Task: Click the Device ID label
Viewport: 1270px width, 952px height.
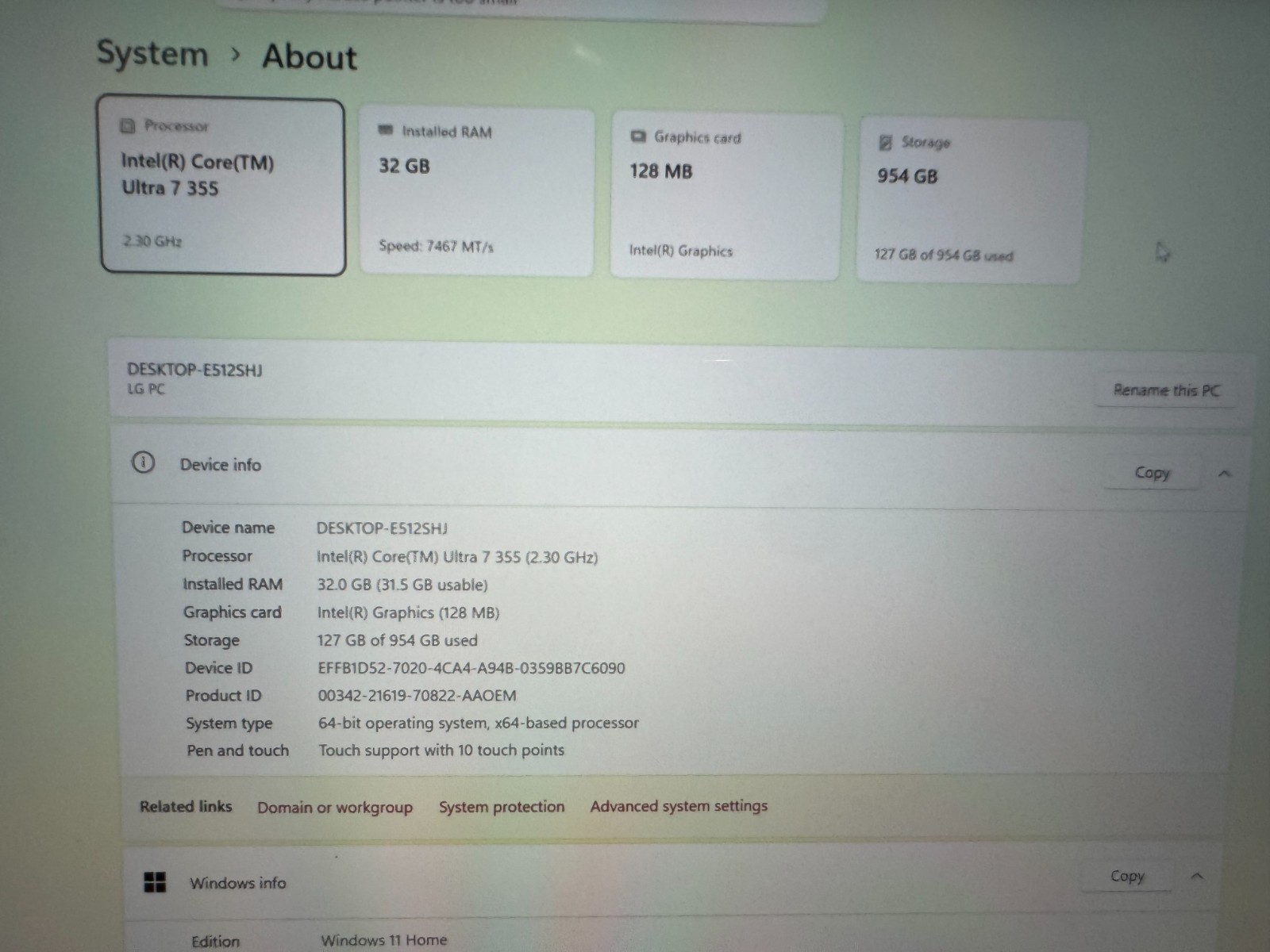Action: click(219, 668)
